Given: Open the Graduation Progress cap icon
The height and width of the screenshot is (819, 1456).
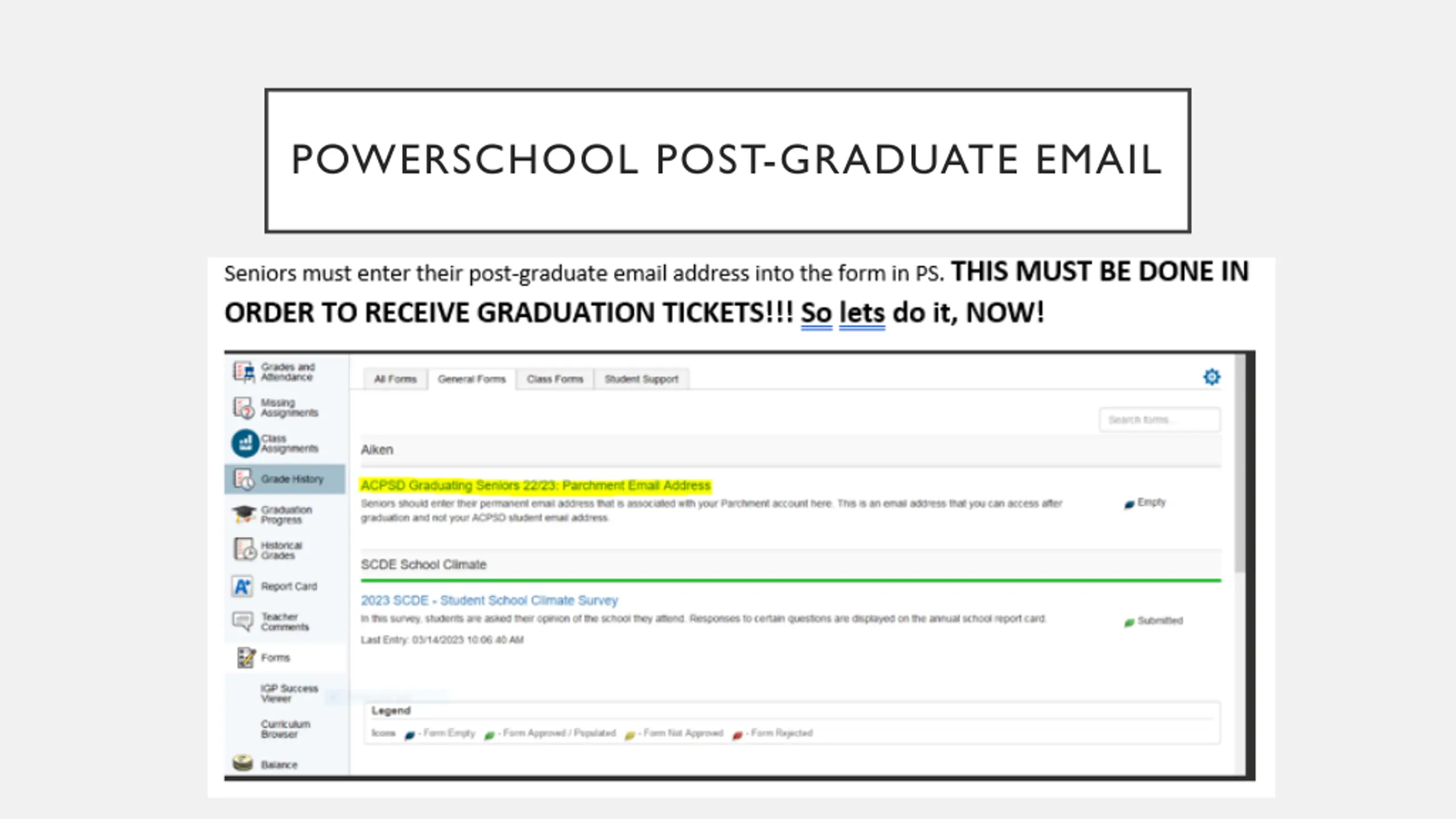Looking at the screenshot, I should (244, 514).
